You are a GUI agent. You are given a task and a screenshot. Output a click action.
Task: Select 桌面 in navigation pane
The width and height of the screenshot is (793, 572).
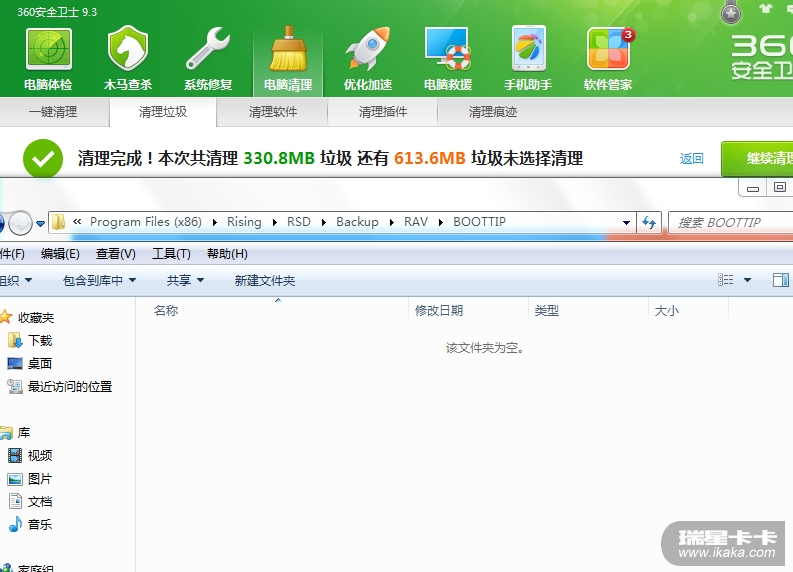tap(40, 364)
